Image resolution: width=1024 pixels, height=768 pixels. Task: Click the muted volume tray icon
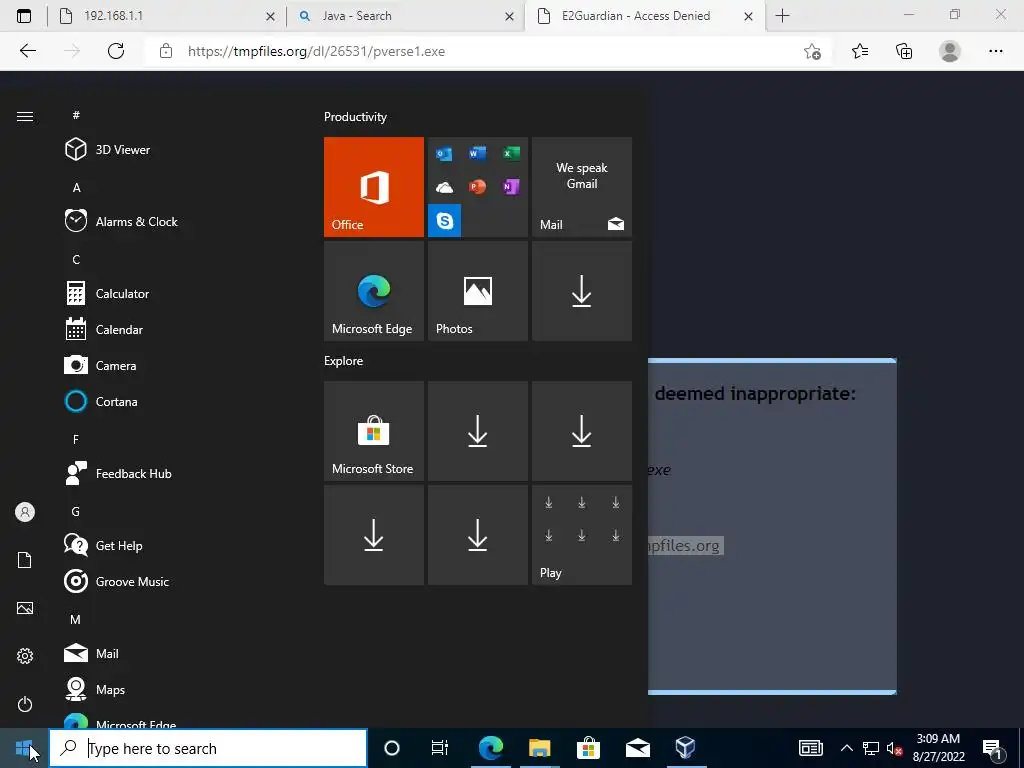point(895,748)
